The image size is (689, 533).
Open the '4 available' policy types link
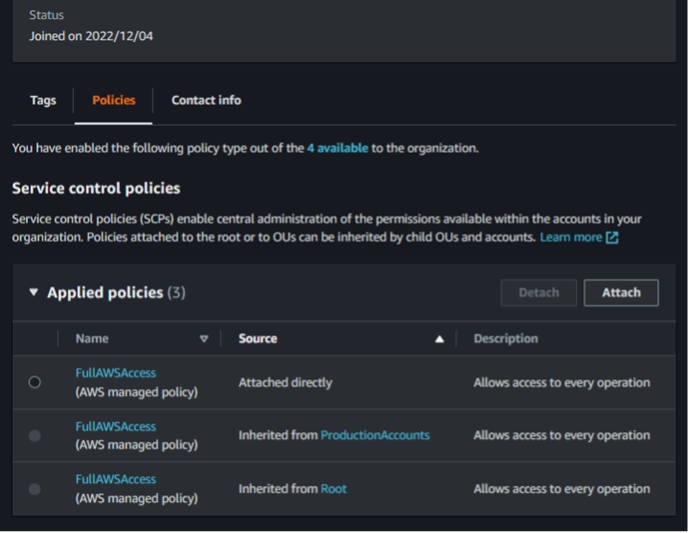(338, 148)
